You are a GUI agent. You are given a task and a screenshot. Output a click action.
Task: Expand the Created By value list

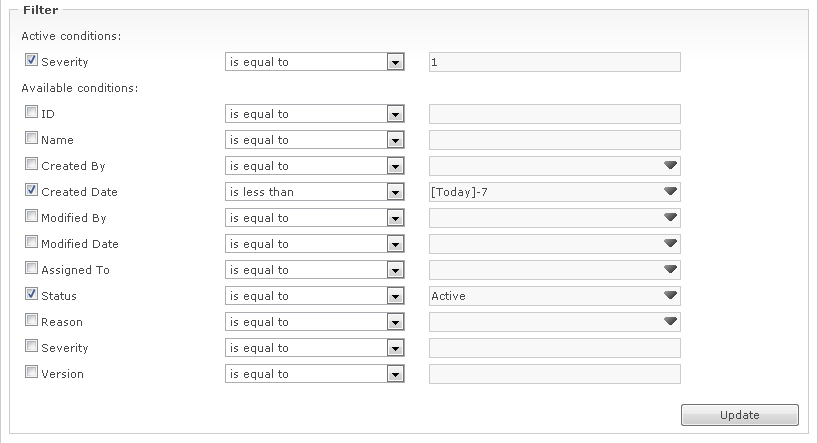pyautogui.click(x=670, y=166)
